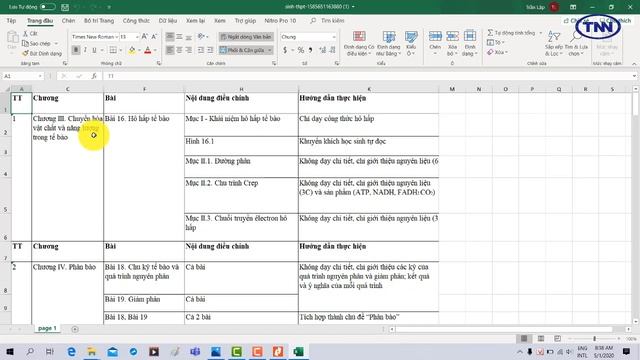Open Định dạng như Bảng table formatting
This screenshot has height=360, width=640.
tap(388, 43)
